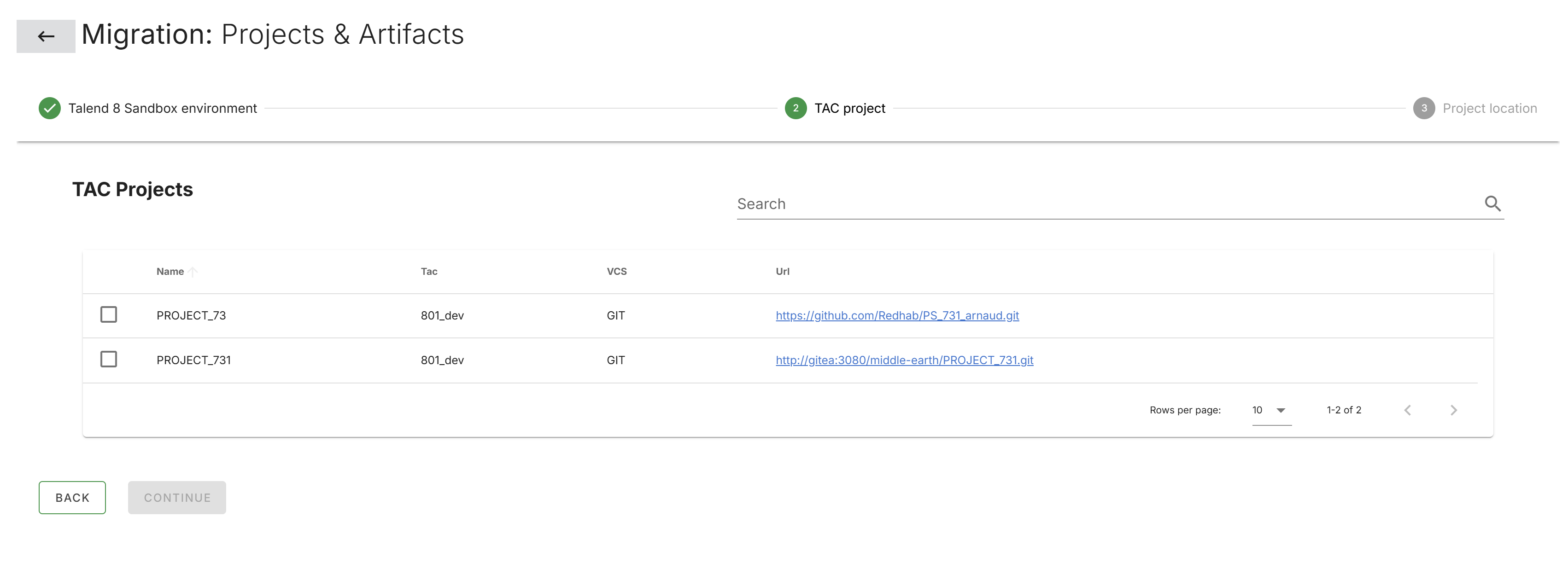
Task: Click the disabled CONTINUE button
Action: (x=176, y=497)
